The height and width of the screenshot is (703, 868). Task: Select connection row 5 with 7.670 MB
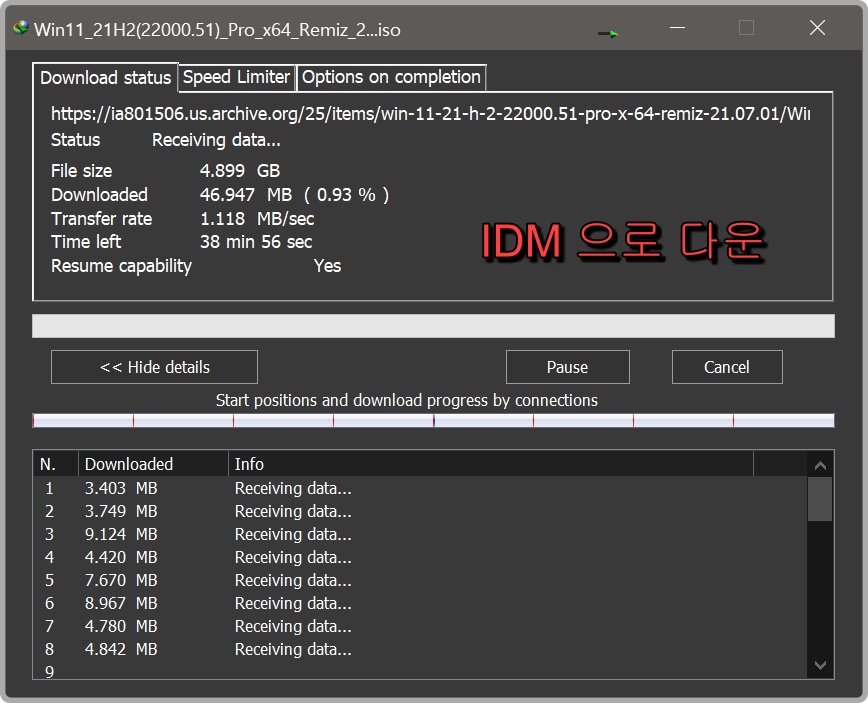click(420, 580)
